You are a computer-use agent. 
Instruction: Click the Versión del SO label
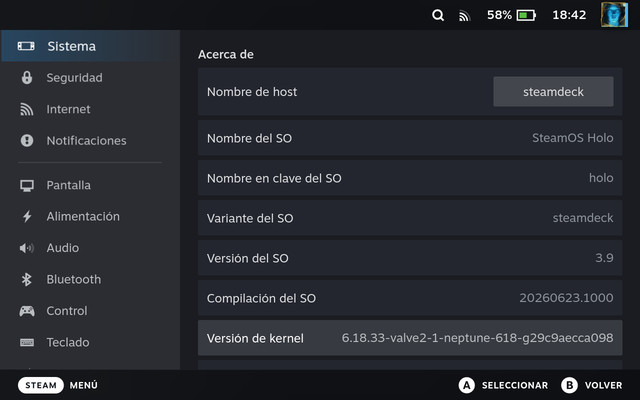click(x=247, y=258)
